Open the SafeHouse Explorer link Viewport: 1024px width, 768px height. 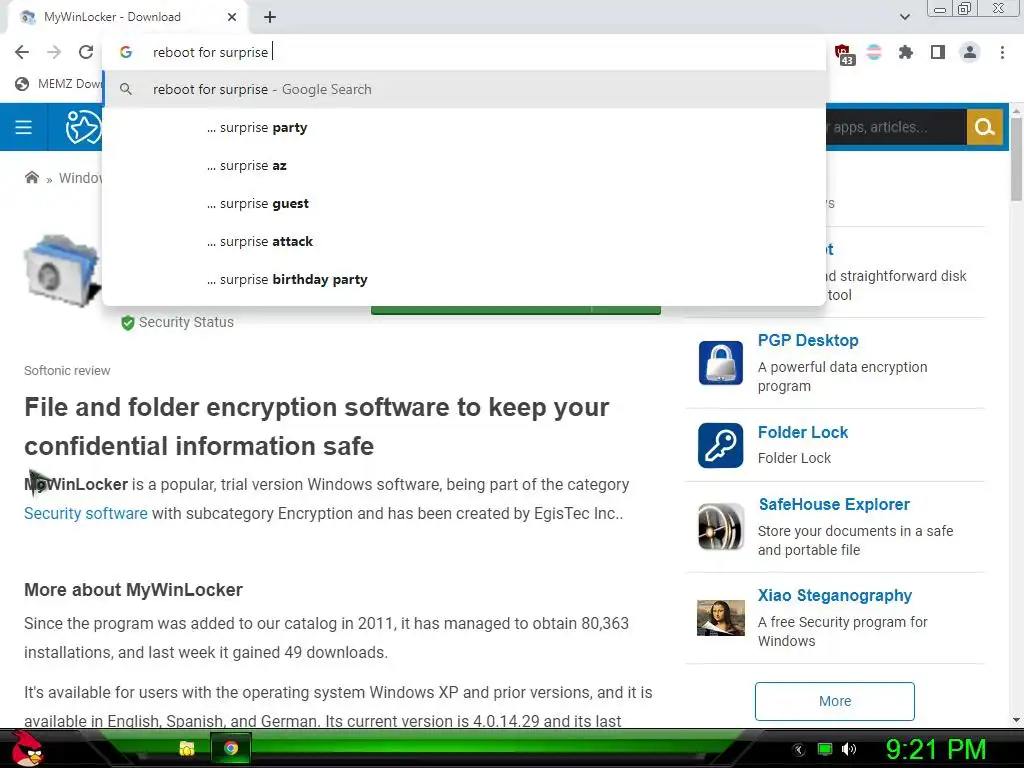point(834,504)
